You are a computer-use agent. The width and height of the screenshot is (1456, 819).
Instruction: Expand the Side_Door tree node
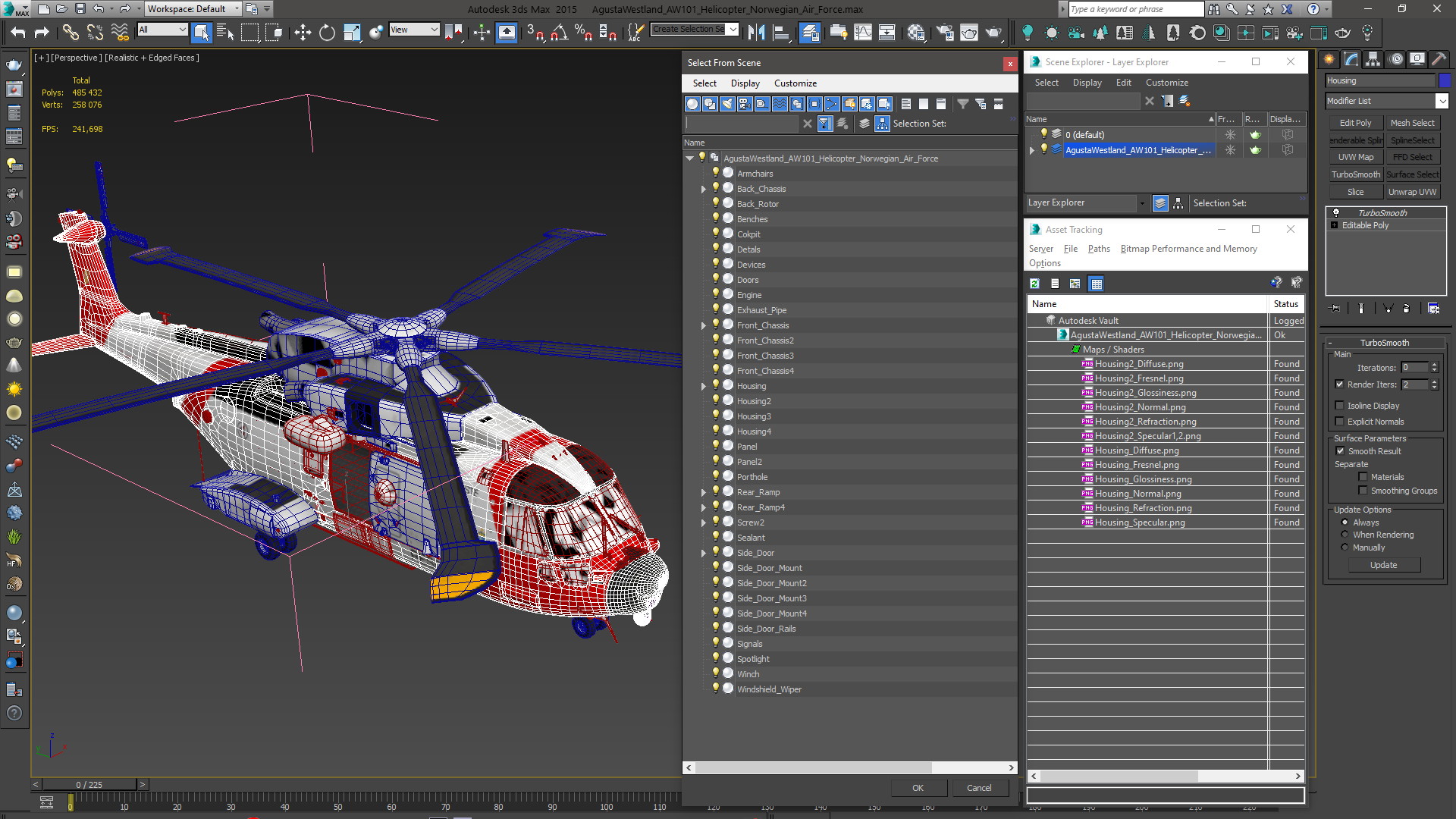[x=704, y=553]
